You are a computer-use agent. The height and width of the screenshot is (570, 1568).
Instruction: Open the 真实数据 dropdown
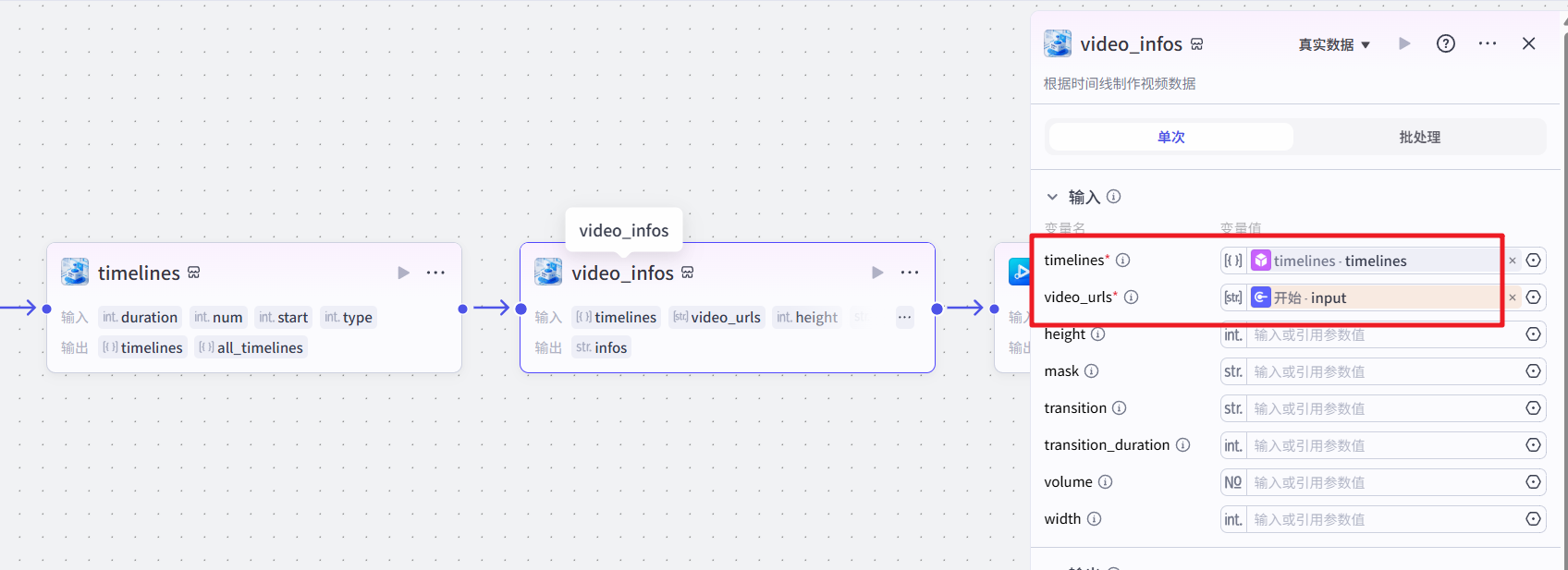[1333, 44]
